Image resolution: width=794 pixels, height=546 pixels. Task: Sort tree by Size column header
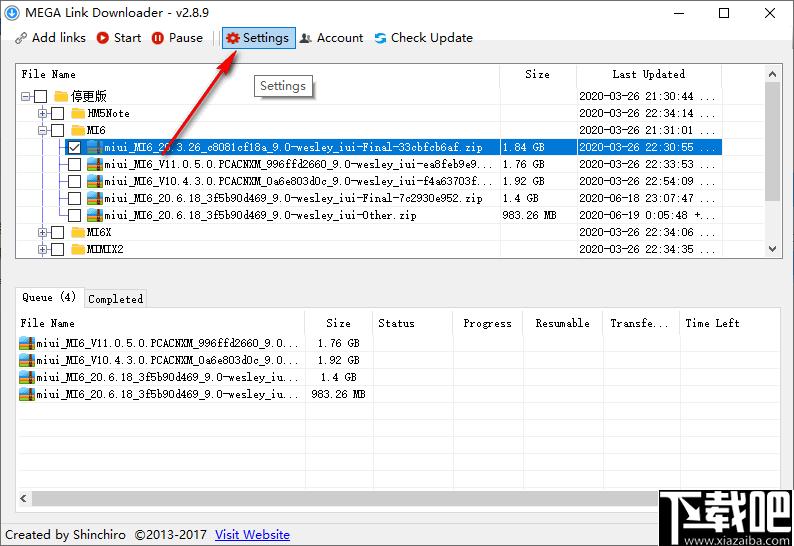(538, 74)
